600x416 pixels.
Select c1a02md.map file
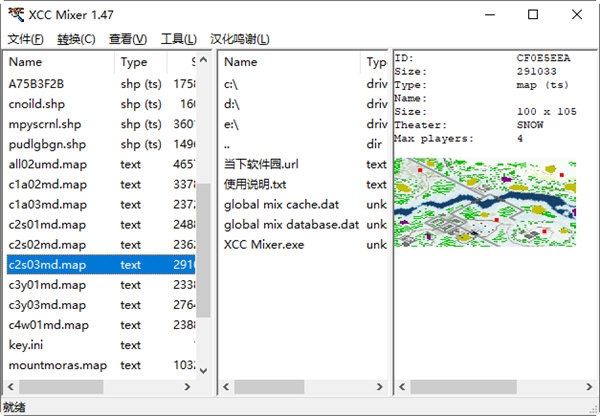(x=101, y=184)
